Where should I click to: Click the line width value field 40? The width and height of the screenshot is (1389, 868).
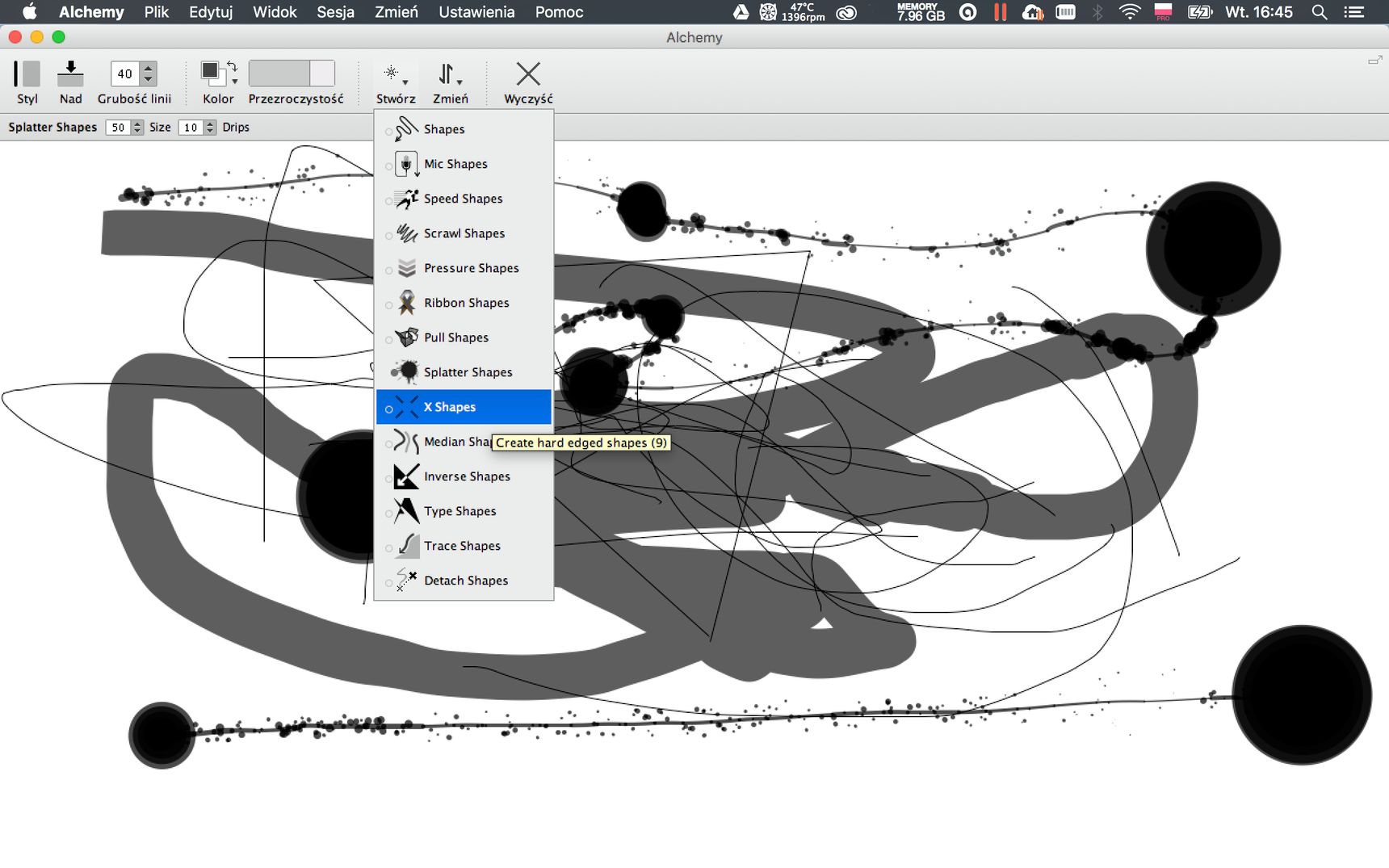click(x=124, y=73)
